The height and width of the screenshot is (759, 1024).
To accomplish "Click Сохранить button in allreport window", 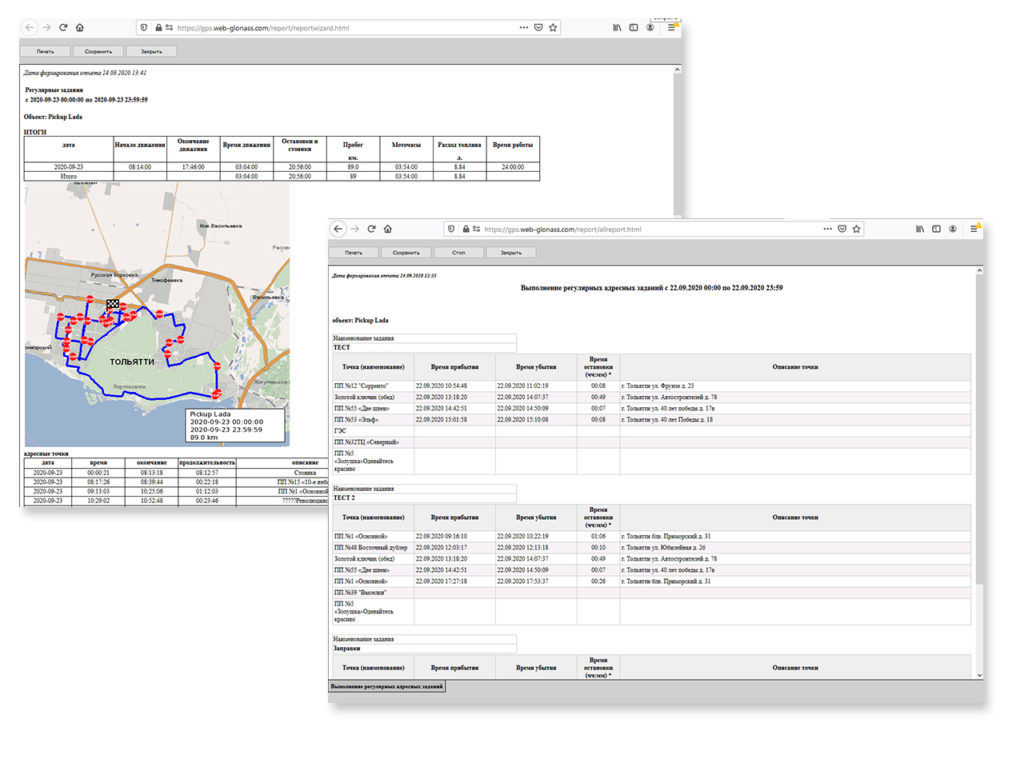I will [406, 252].
